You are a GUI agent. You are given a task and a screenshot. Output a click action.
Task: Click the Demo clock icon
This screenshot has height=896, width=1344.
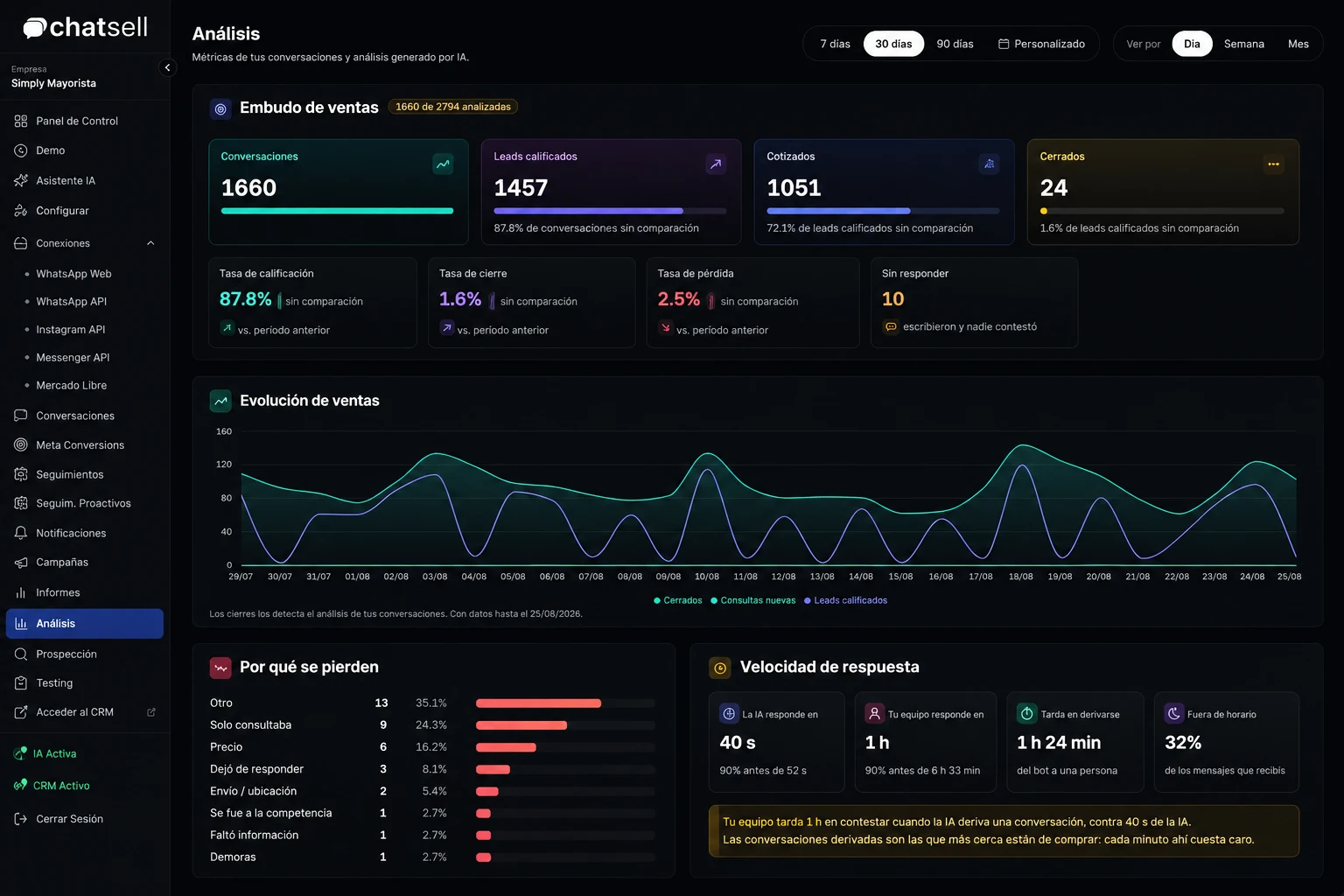click(x=21, y=150)
